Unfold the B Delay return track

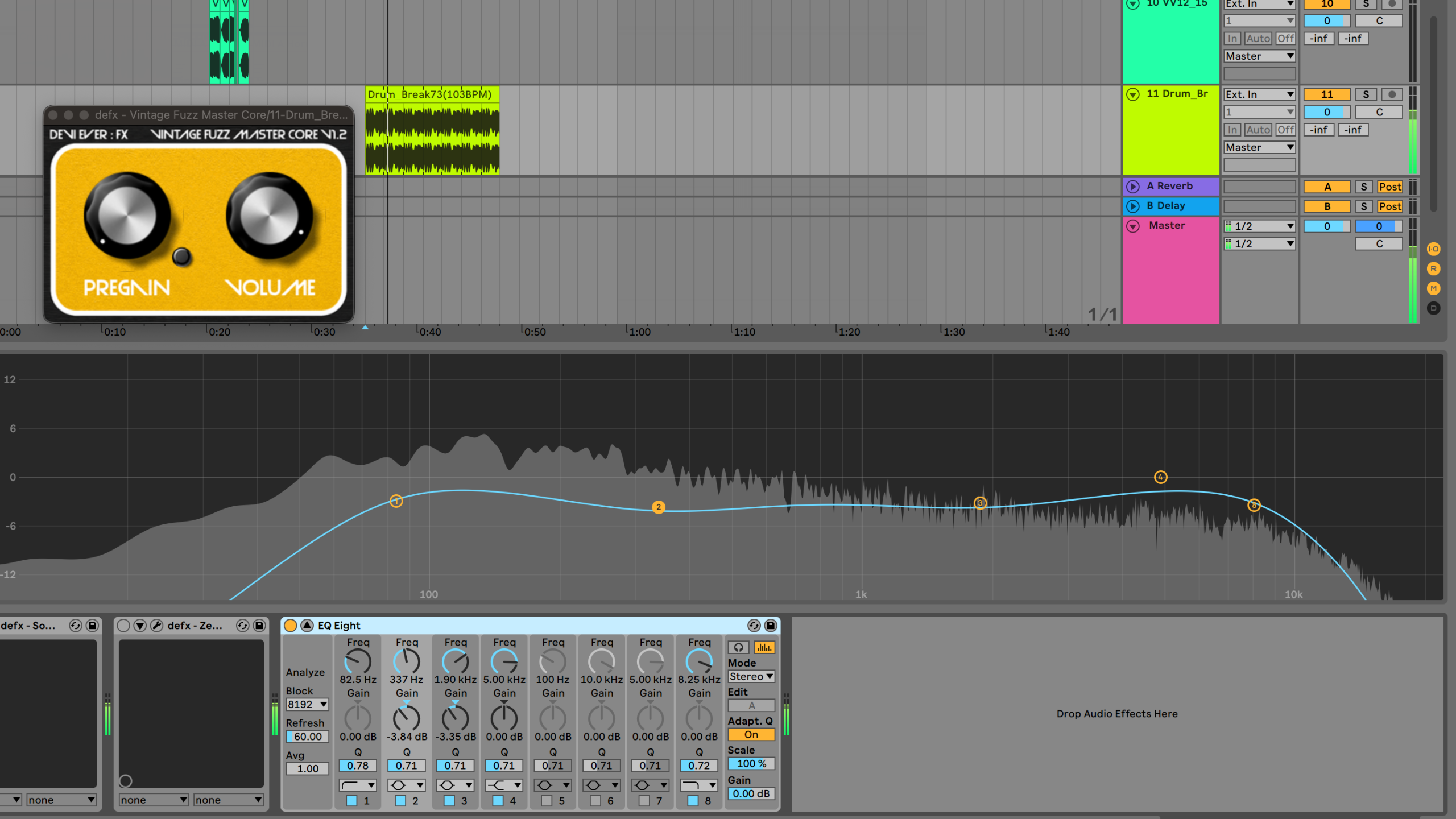pos(1133,206)
